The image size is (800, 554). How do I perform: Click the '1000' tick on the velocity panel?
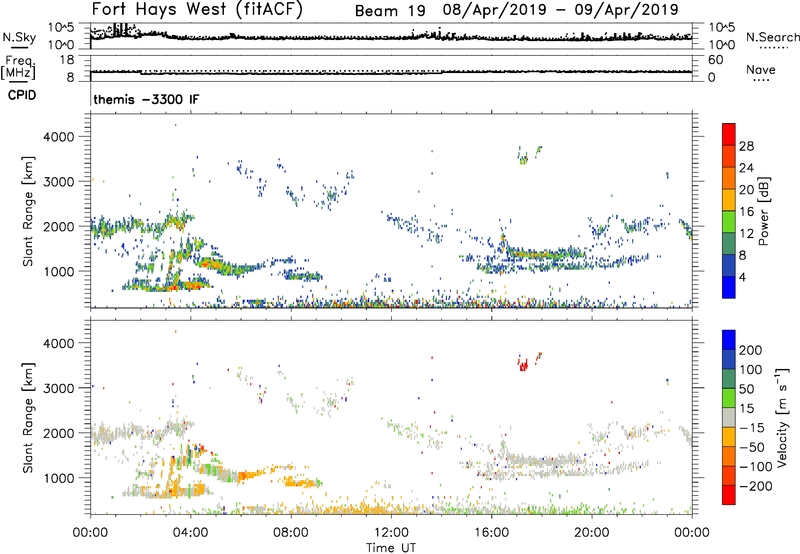point(59,478)
